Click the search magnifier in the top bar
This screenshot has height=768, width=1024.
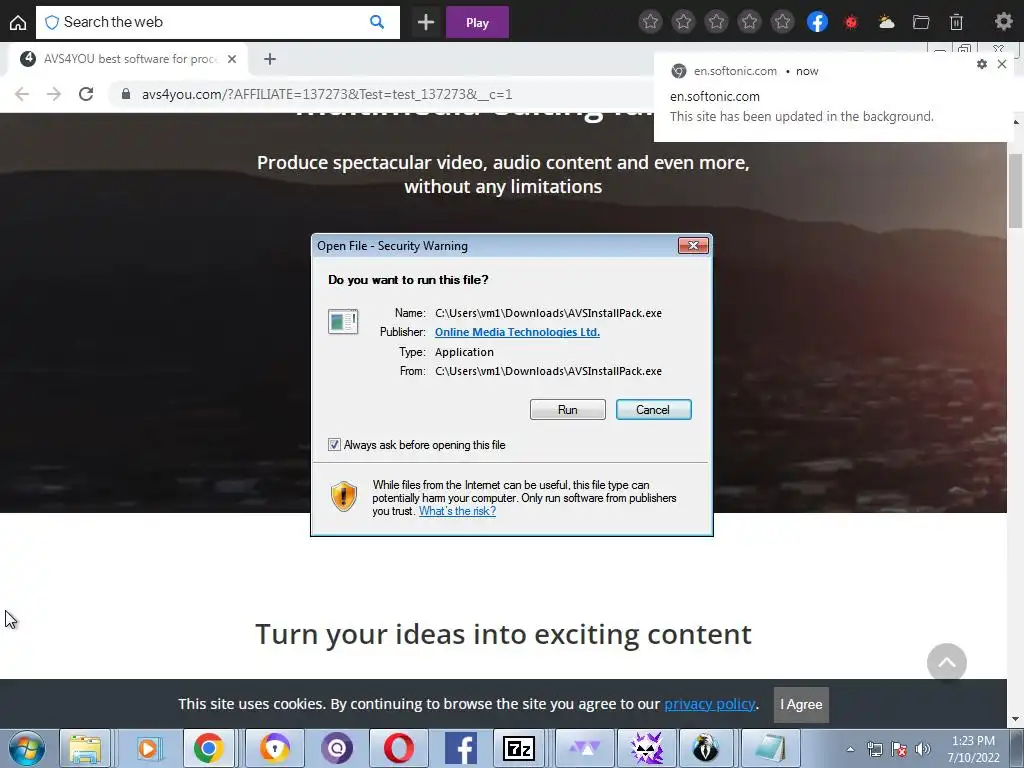tap(377, 22)
